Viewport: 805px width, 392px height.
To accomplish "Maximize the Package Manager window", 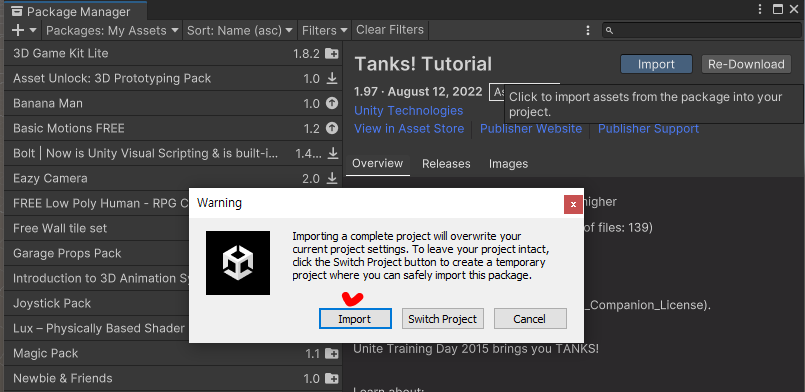I will (x=778, y=9).
